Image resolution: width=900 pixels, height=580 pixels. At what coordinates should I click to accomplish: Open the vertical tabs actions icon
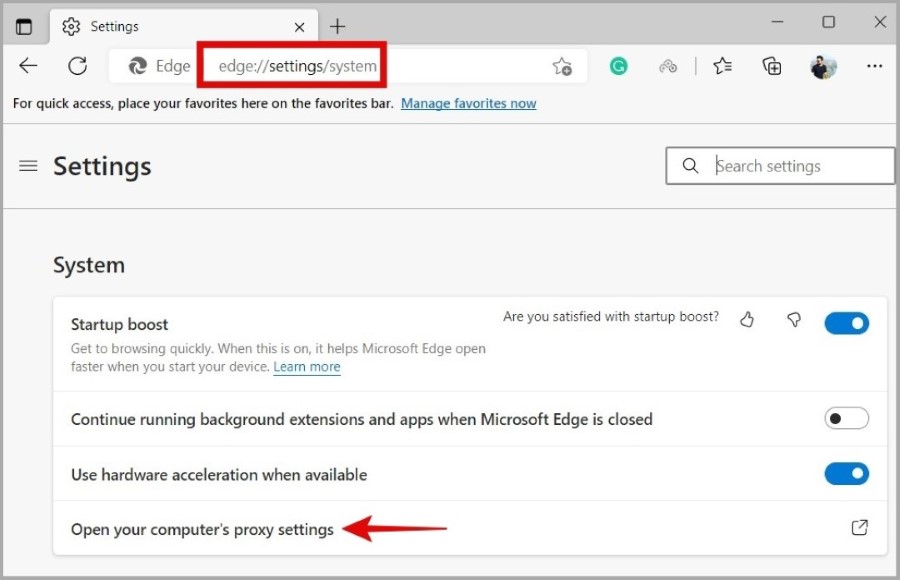pos(24,26)
